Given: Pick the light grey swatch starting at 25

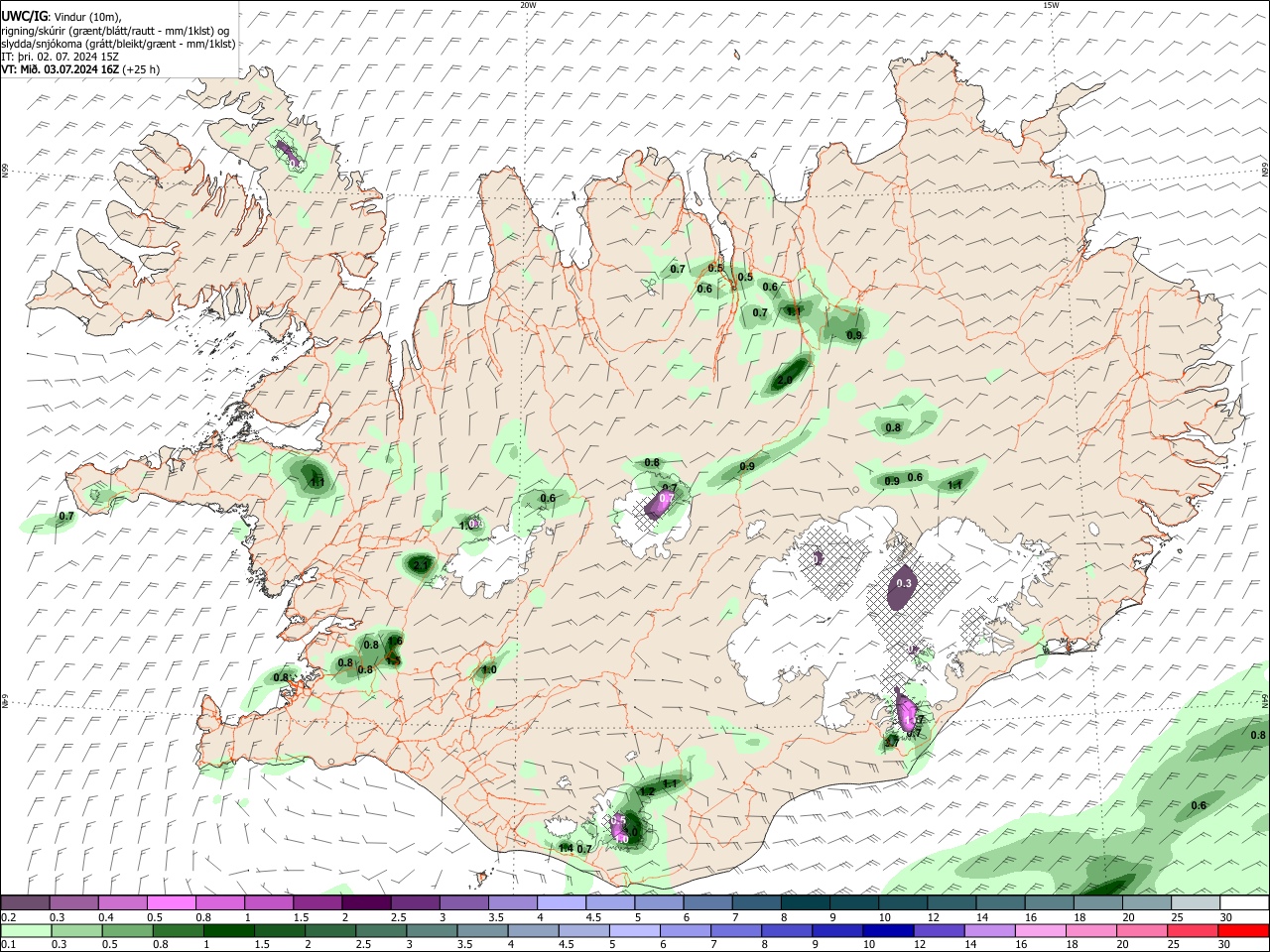Looking at the screenshot, I should [x=1196, y=902].
